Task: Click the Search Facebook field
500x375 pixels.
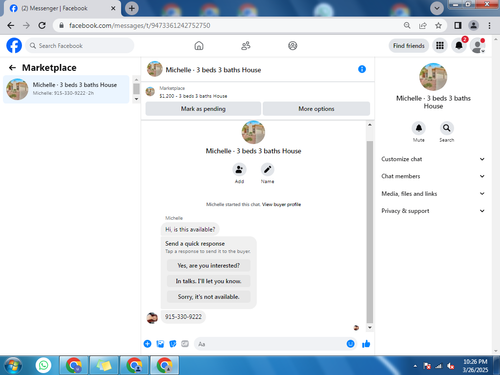Action: click(x=80, y=46)
